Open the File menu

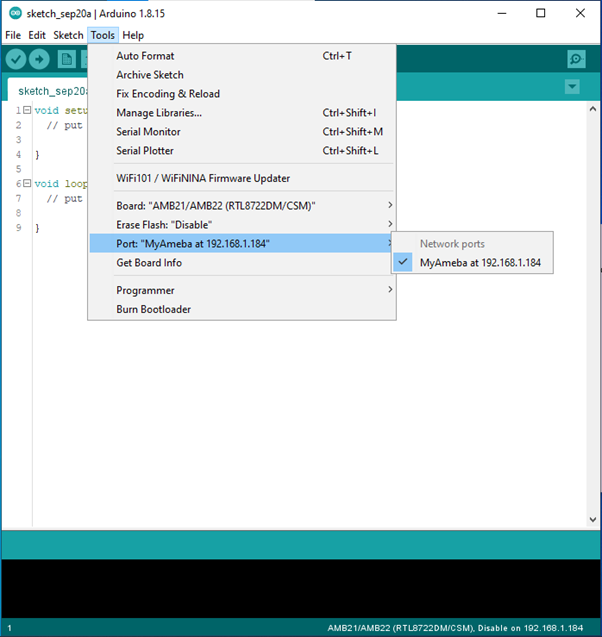click(13, 35)
